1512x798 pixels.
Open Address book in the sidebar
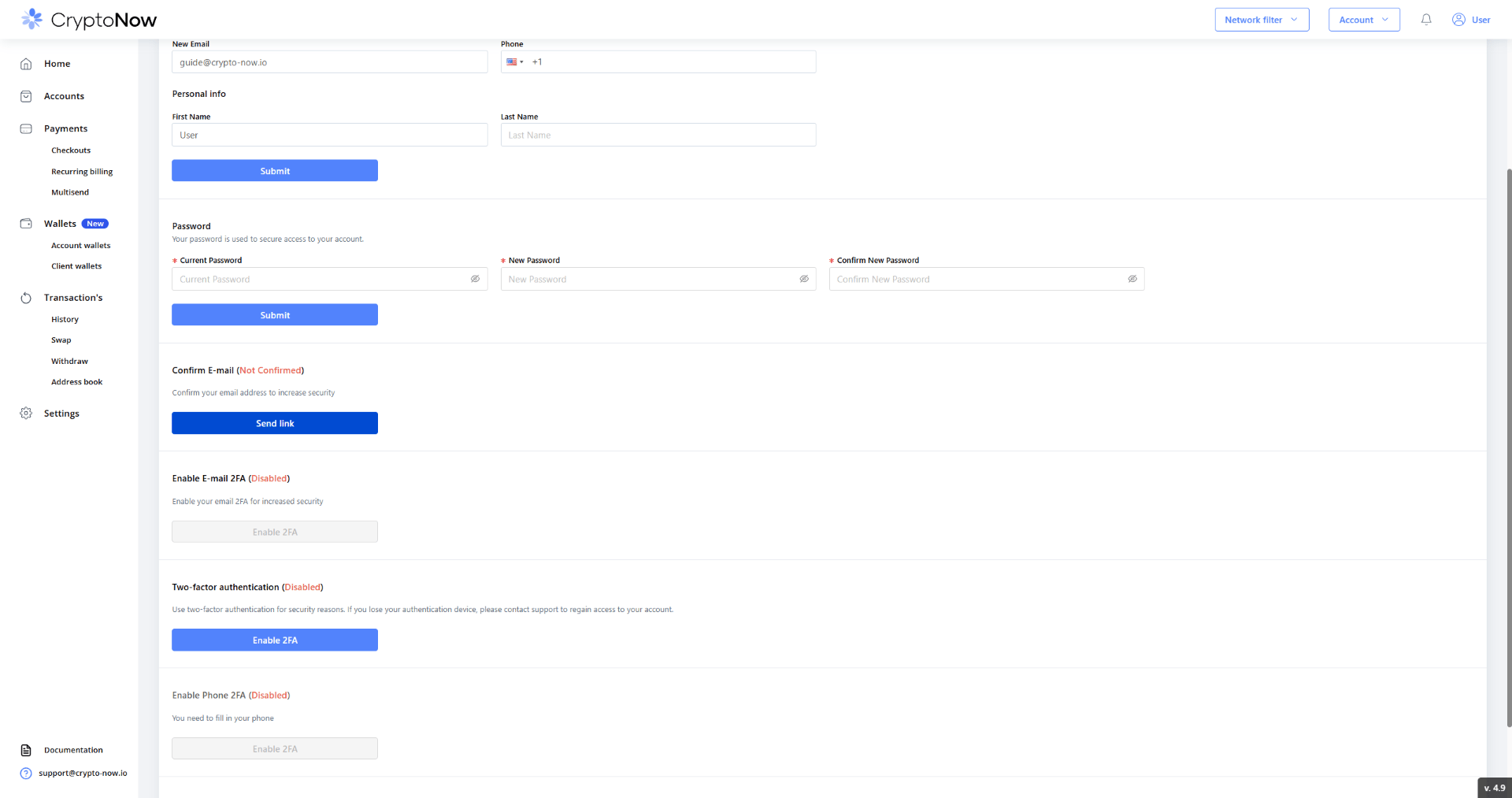[x=76, y=382]
